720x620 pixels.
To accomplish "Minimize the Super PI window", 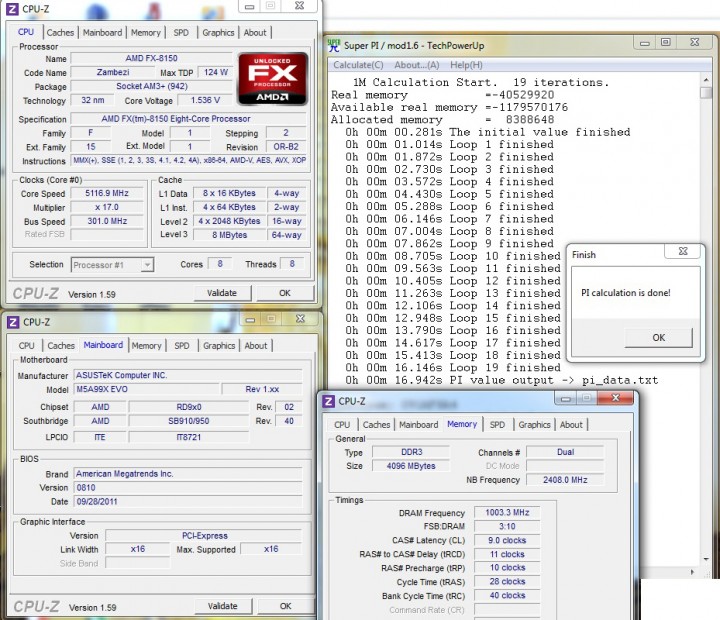I will [x=645, y=43].
